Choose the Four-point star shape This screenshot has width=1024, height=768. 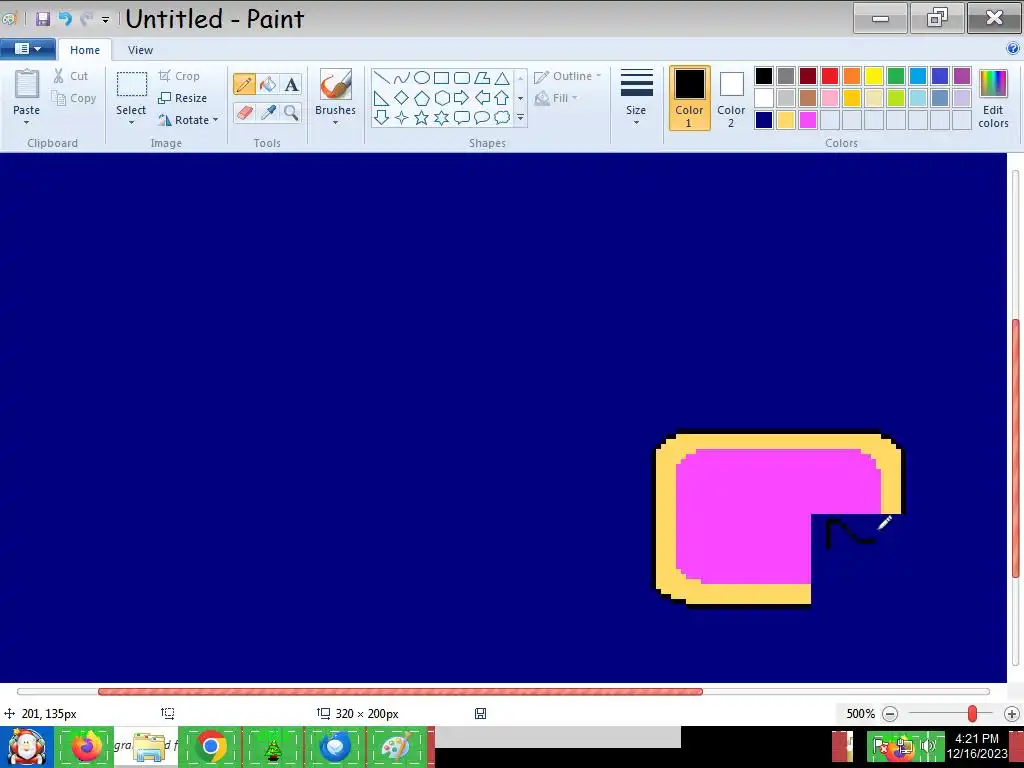pyautogui.click(x=402, y=118)
